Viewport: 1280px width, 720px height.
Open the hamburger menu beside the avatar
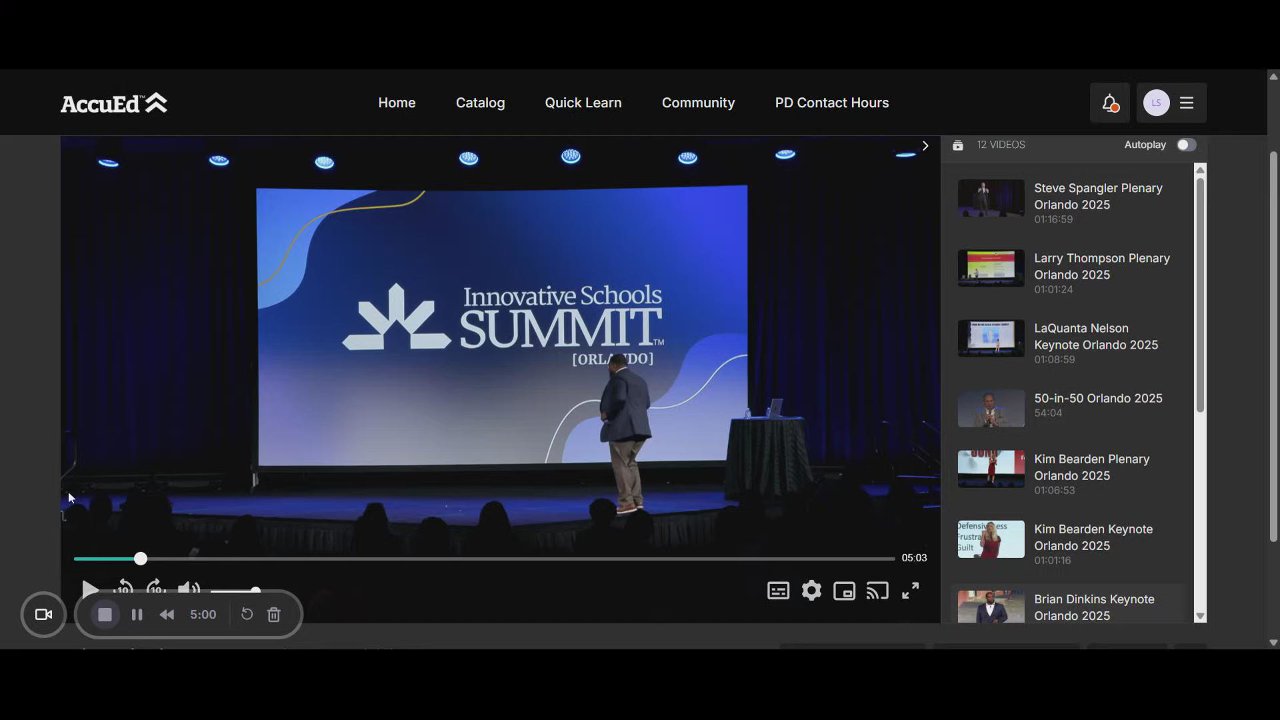1187,103
